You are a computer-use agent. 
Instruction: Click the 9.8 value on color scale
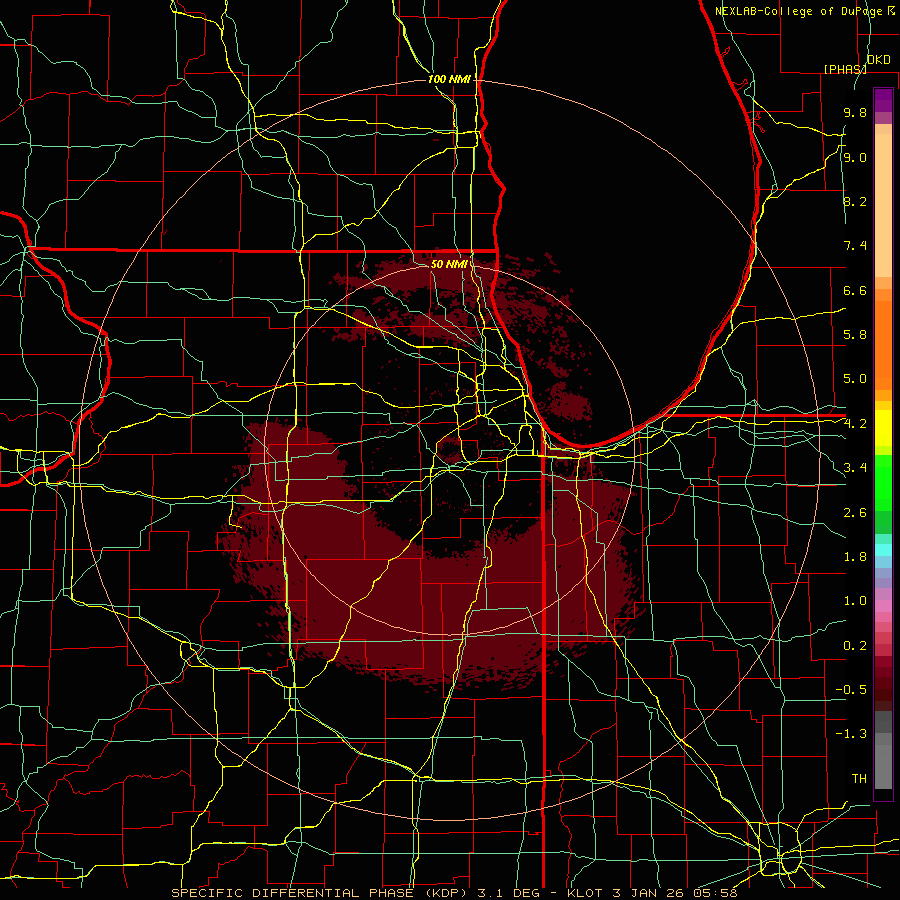[x=855, y=112]
